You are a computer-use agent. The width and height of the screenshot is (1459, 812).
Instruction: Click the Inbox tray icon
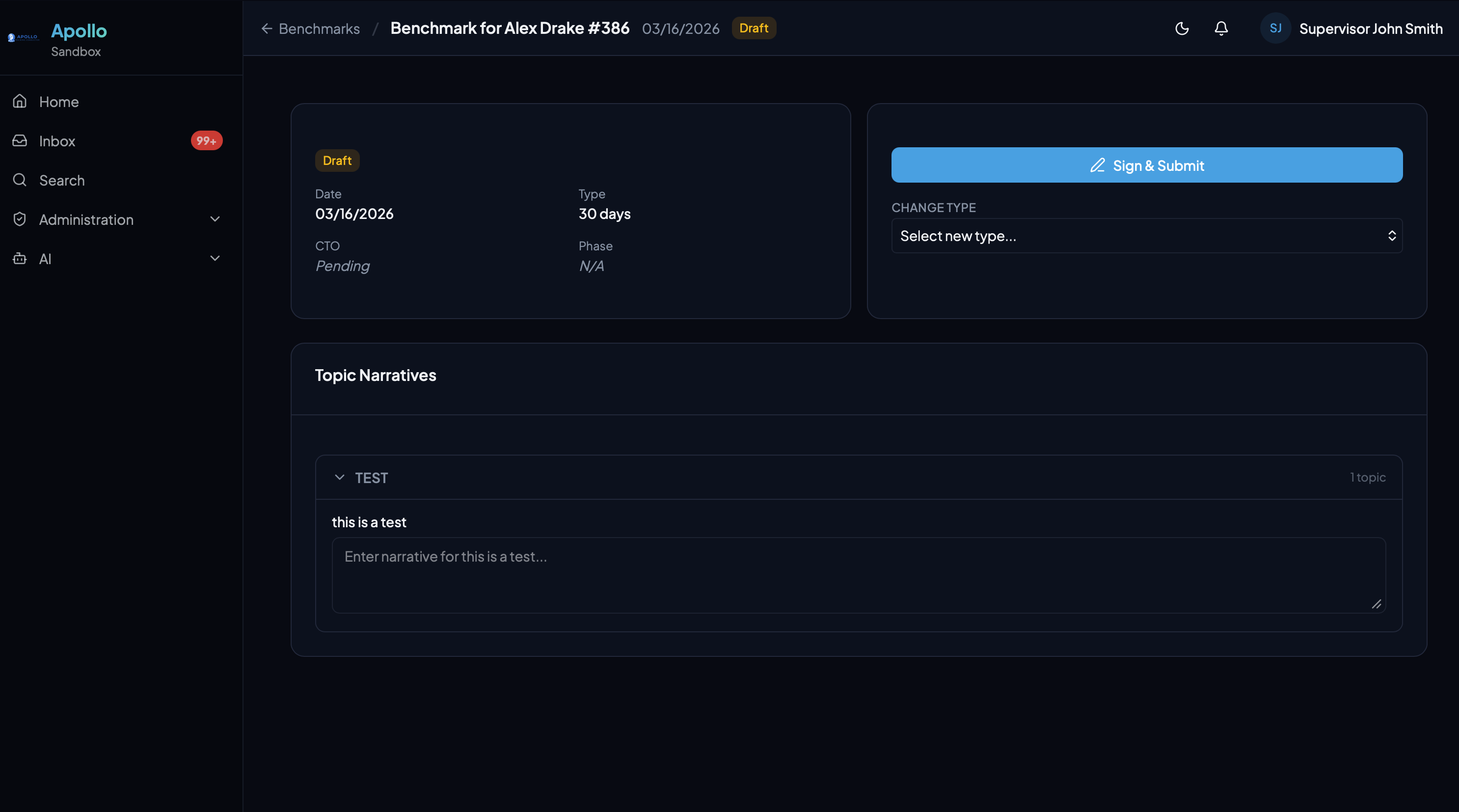20,140
